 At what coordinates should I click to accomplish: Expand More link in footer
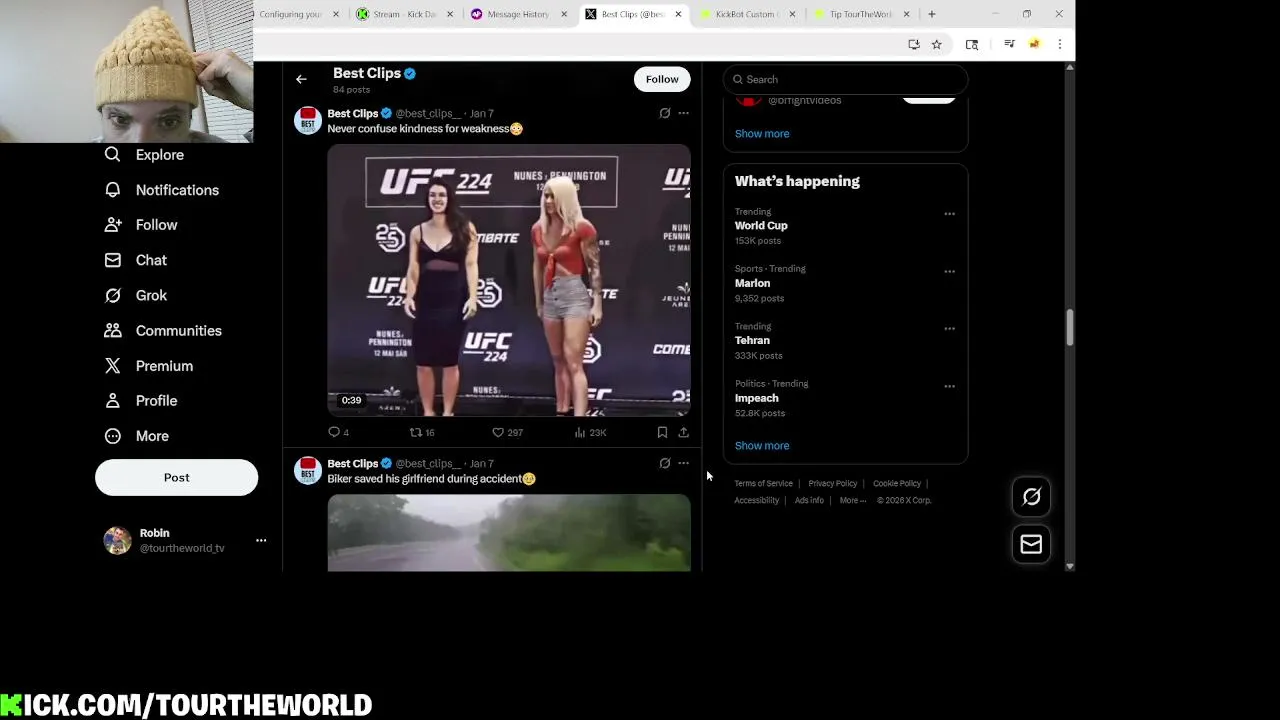point(853,500)
